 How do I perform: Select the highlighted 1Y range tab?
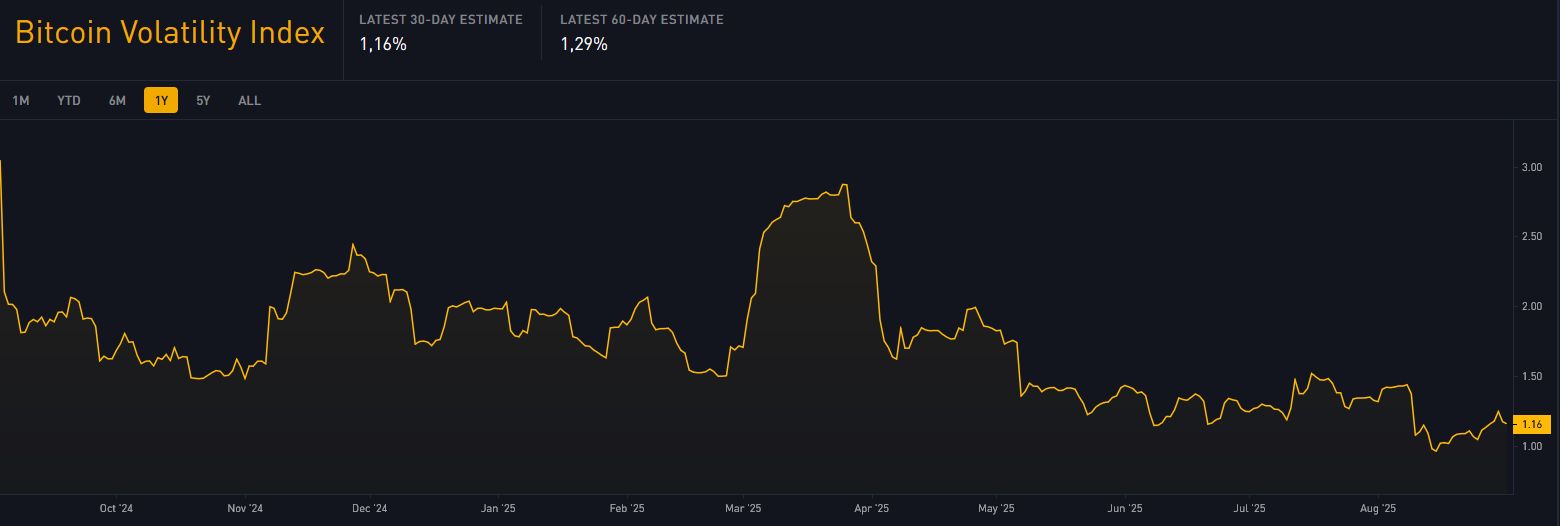pos(161,101)
